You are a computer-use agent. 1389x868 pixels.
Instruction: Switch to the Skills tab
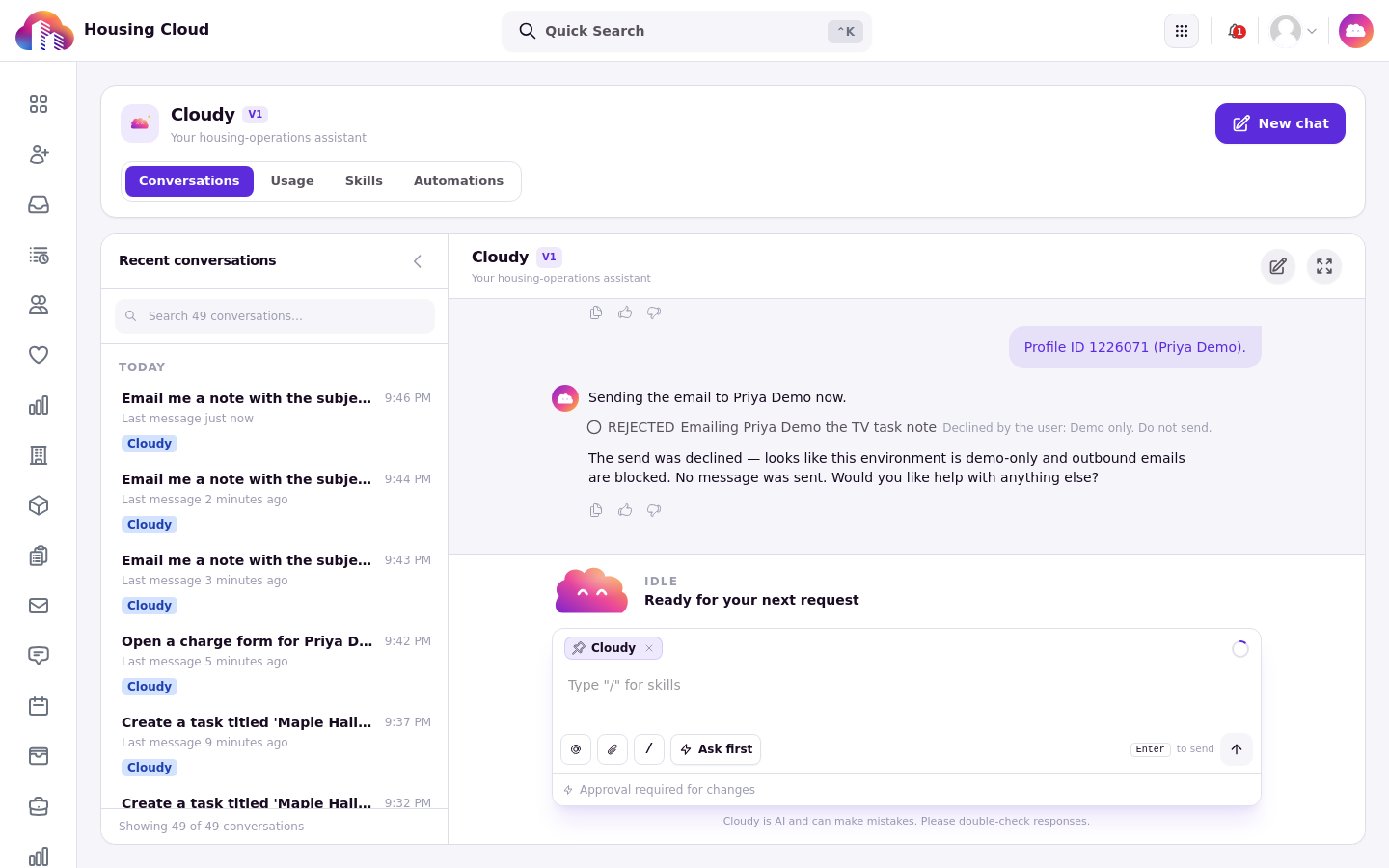click(x=364, y=181)
